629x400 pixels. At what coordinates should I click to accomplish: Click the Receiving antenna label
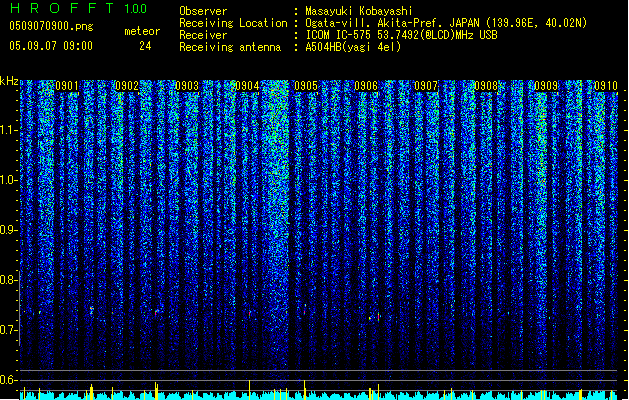coord(230,47)
